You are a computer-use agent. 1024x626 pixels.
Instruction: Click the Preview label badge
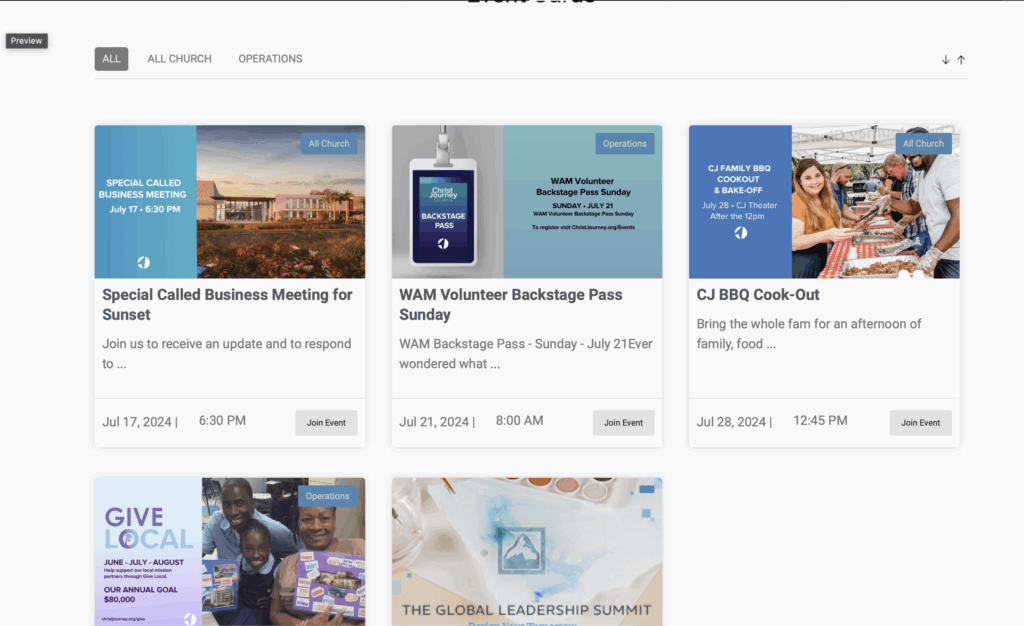coord(27,41)
